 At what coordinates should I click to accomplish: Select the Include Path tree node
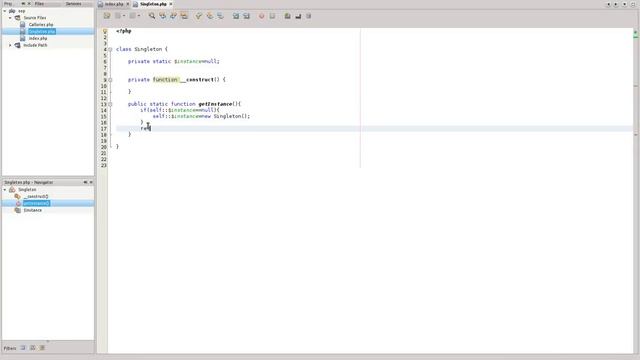(x=35, y=45)
